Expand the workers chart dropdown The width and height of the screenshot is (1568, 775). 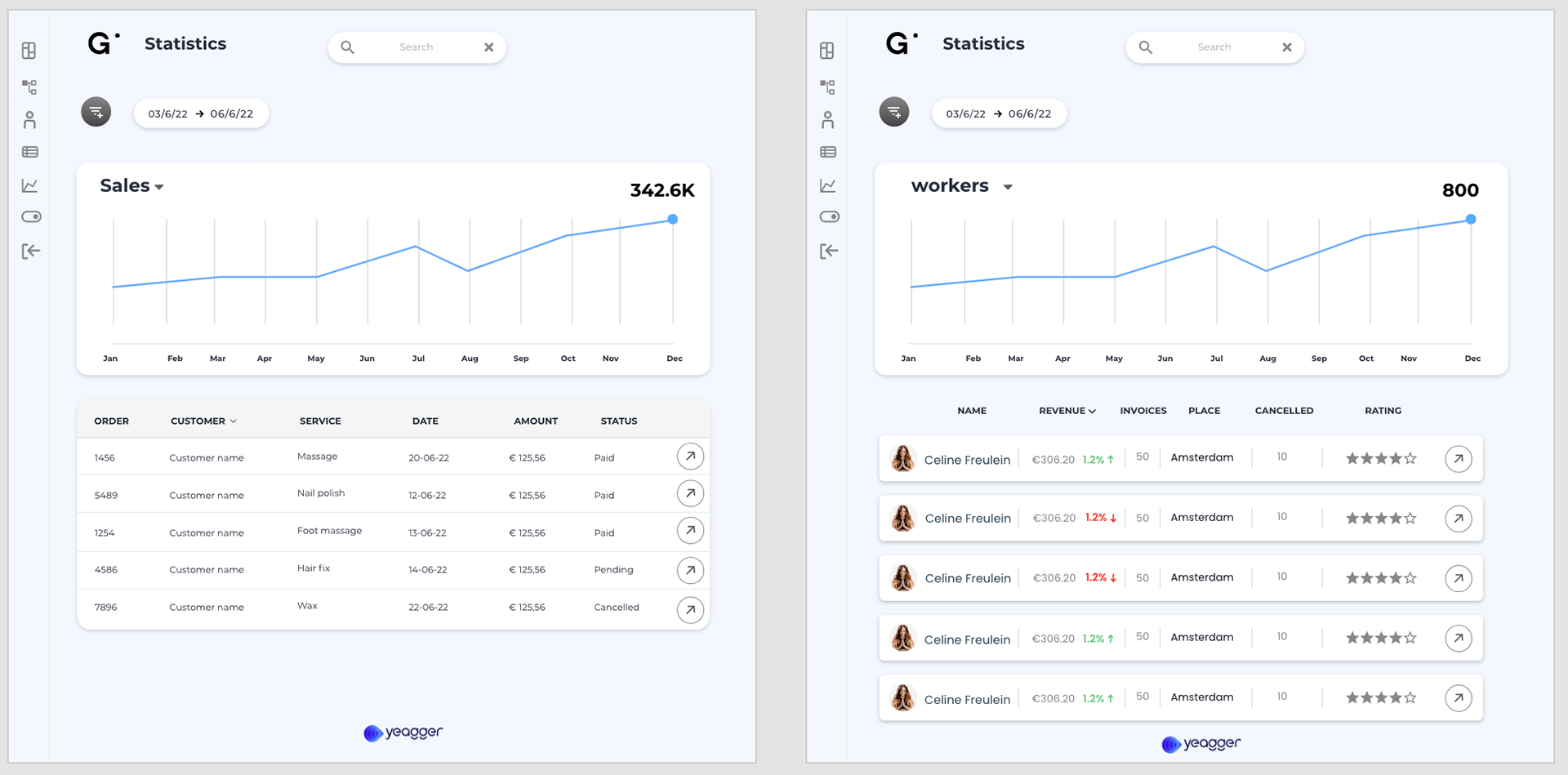pyautogui.click(x=1008, y=187)
